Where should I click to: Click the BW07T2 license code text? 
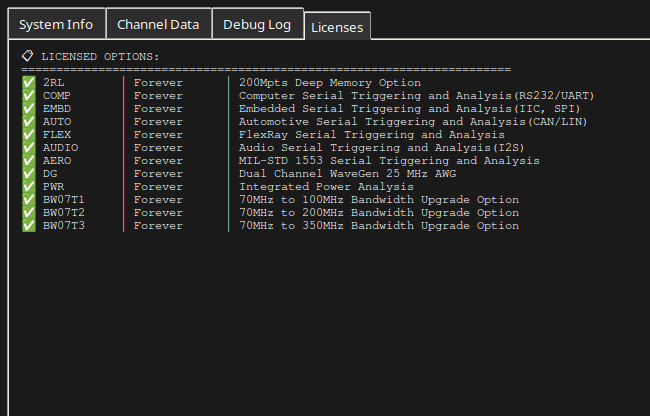(64, 213)
